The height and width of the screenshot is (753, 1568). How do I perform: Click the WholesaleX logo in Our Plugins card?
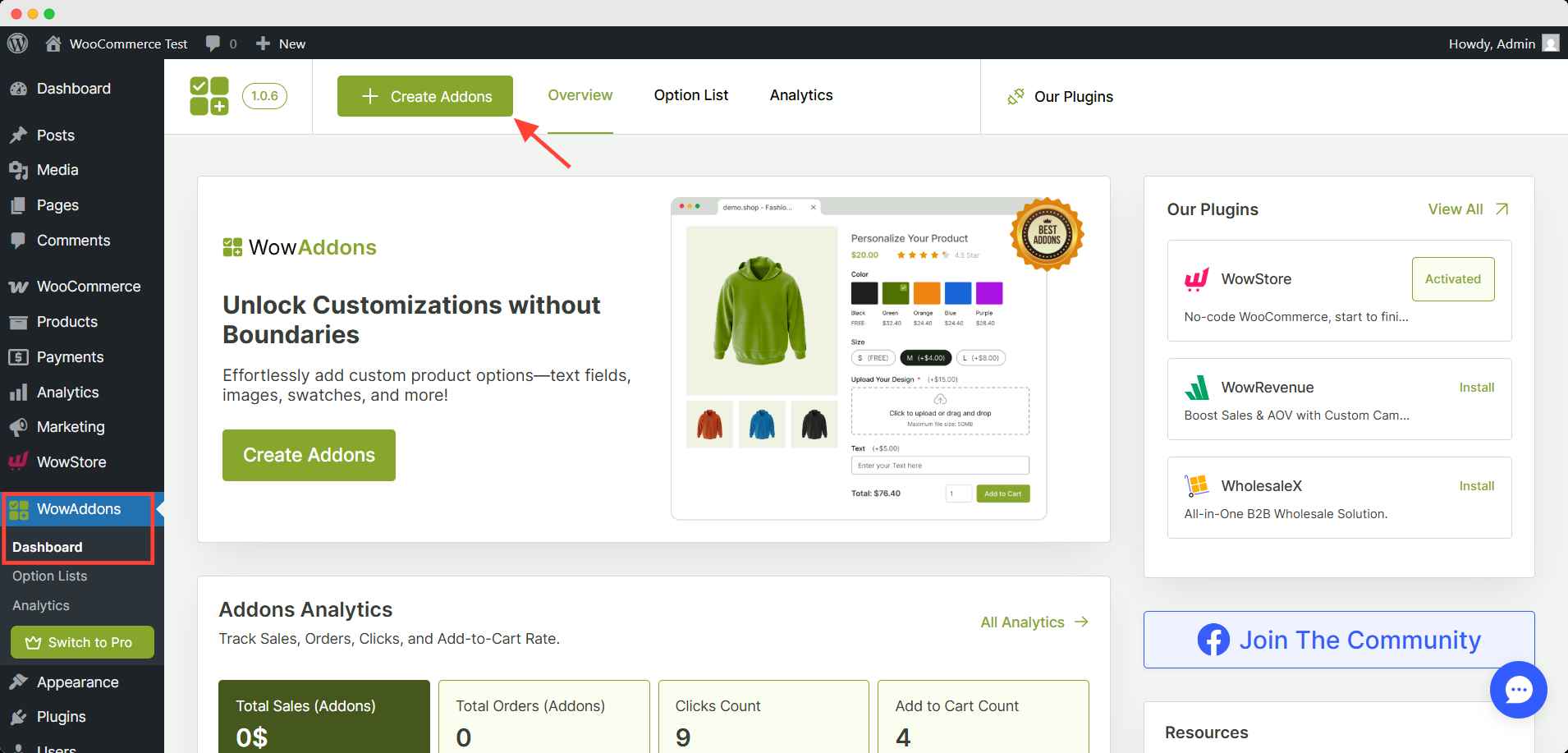(1197, 486)
